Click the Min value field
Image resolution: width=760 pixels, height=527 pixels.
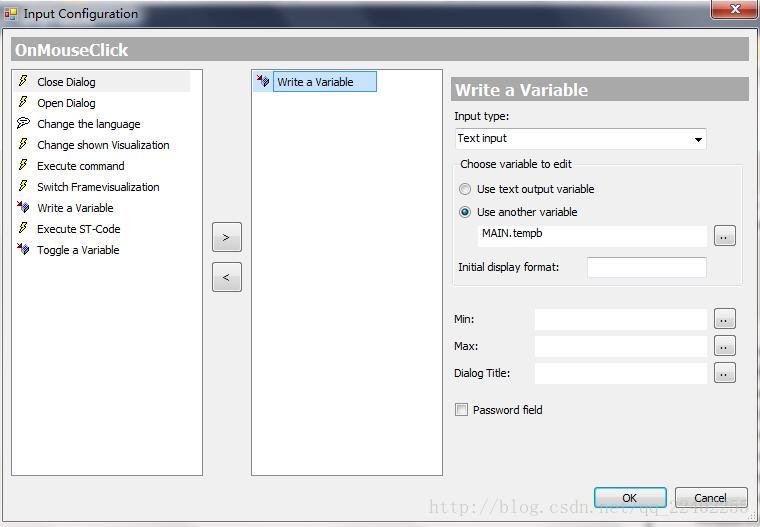[x=620, y=319]
